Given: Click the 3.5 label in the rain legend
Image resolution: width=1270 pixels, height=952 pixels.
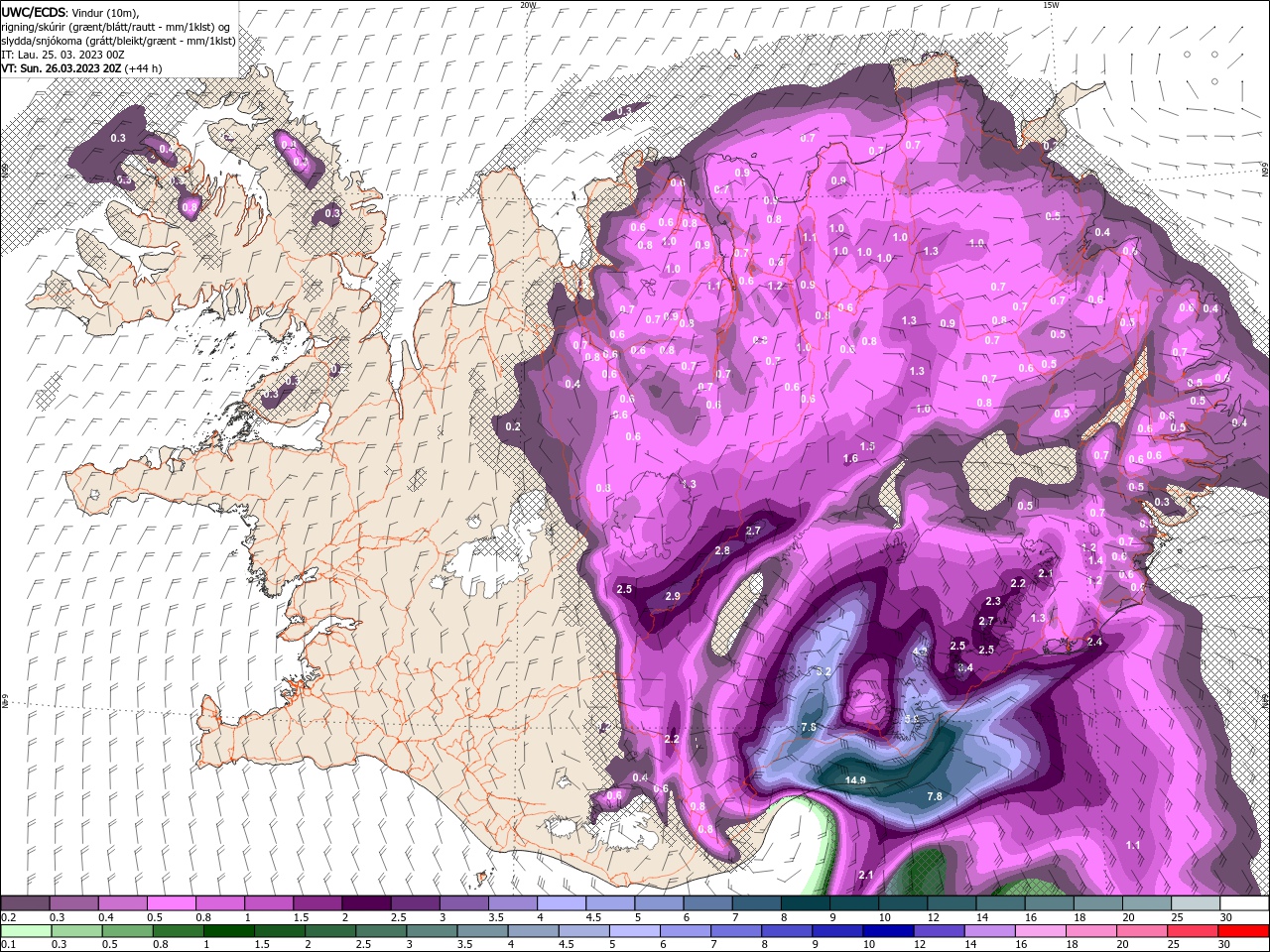Looking at the screenshot, I should coord(465,945).
